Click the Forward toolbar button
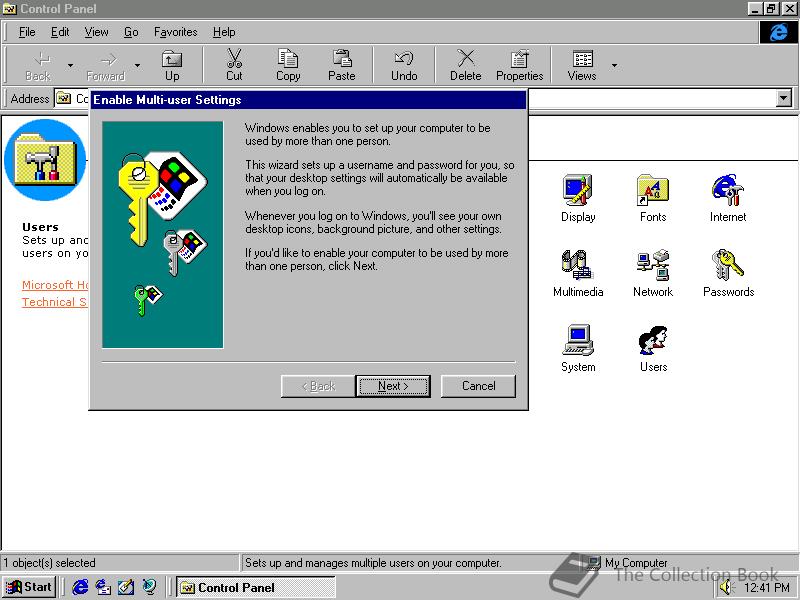The width and height of the screenshot is (800, 600). [106, 65]
